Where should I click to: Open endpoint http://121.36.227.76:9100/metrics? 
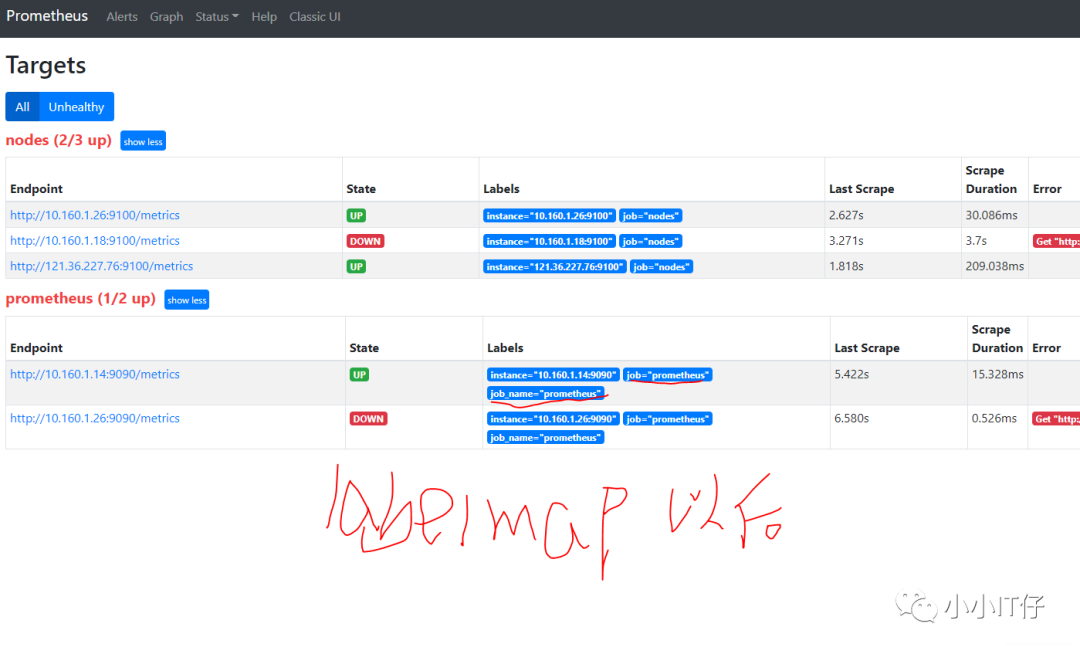point(101,266)
